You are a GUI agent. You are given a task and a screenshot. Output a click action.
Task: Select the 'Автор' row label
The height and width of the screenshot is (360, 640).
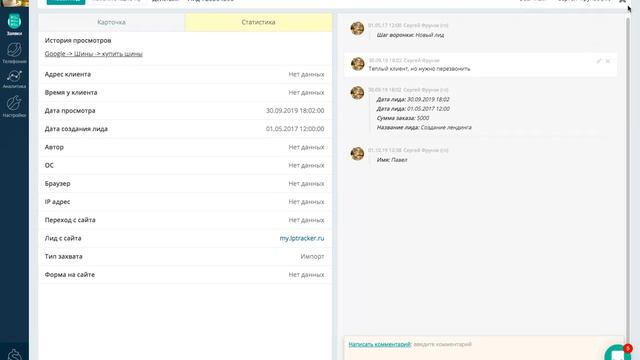click(54, 147)
